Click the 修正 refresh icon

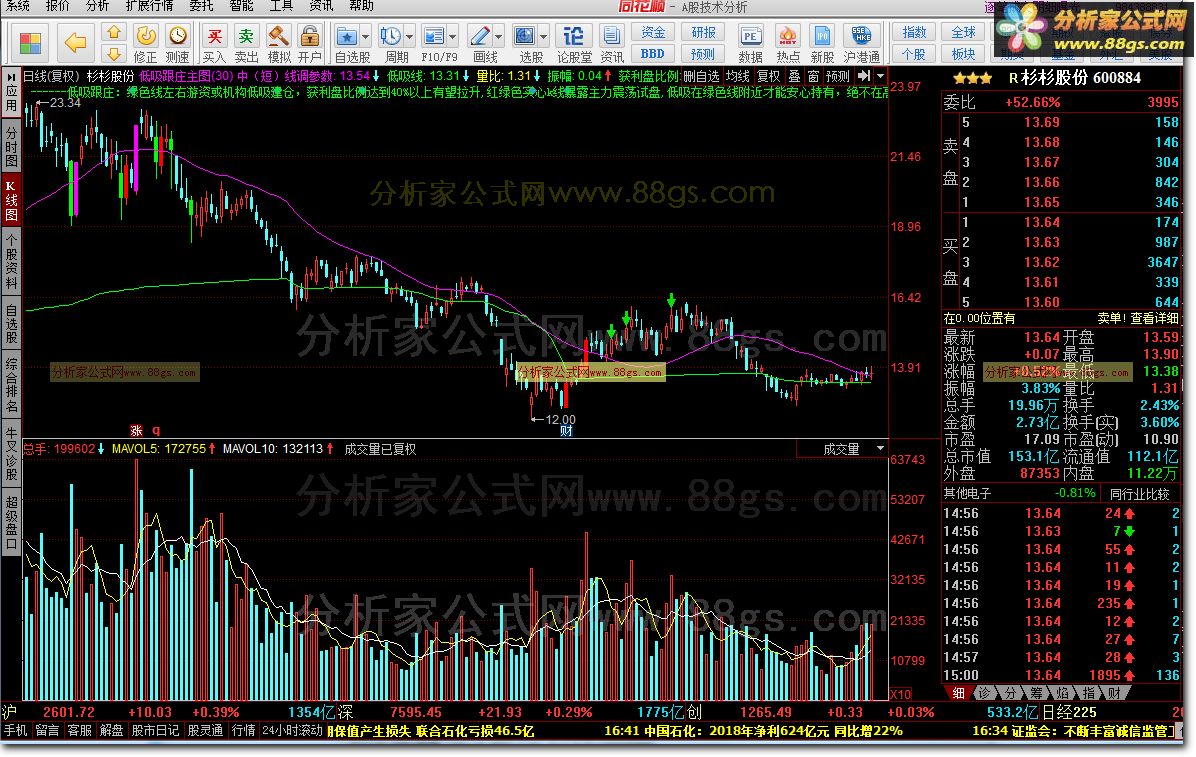point(145,36)
